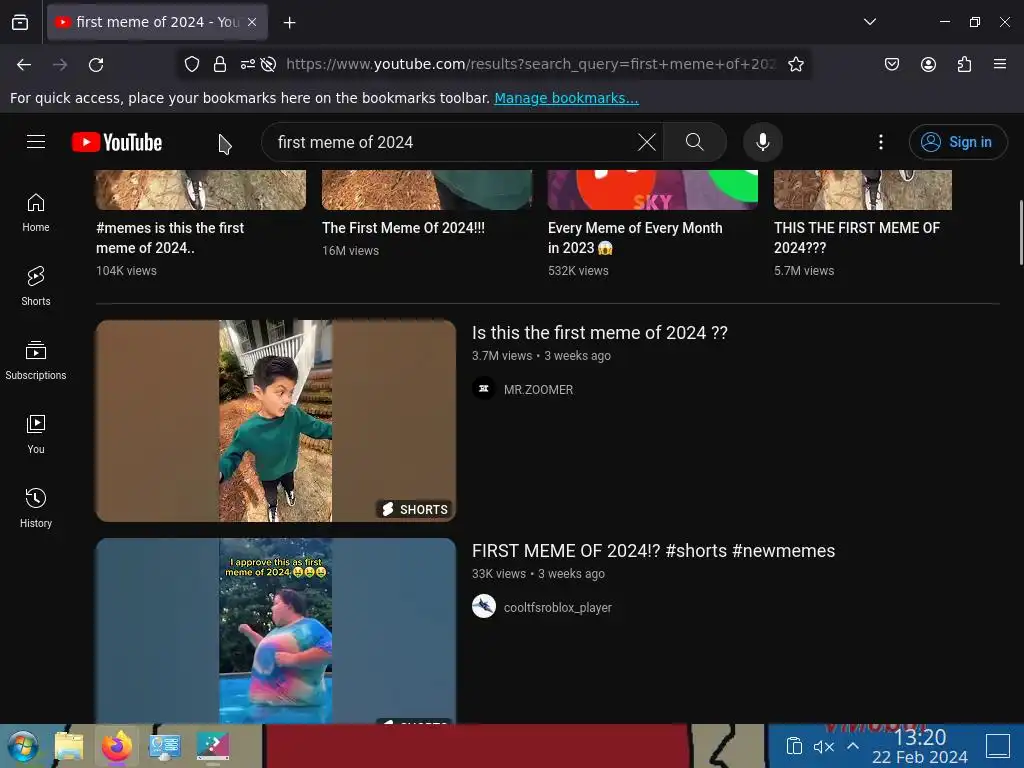The height and width of the screenshot is (768, 1024).
Task: Start voice search with the microphone icon
Action: [x=763, y=142]
